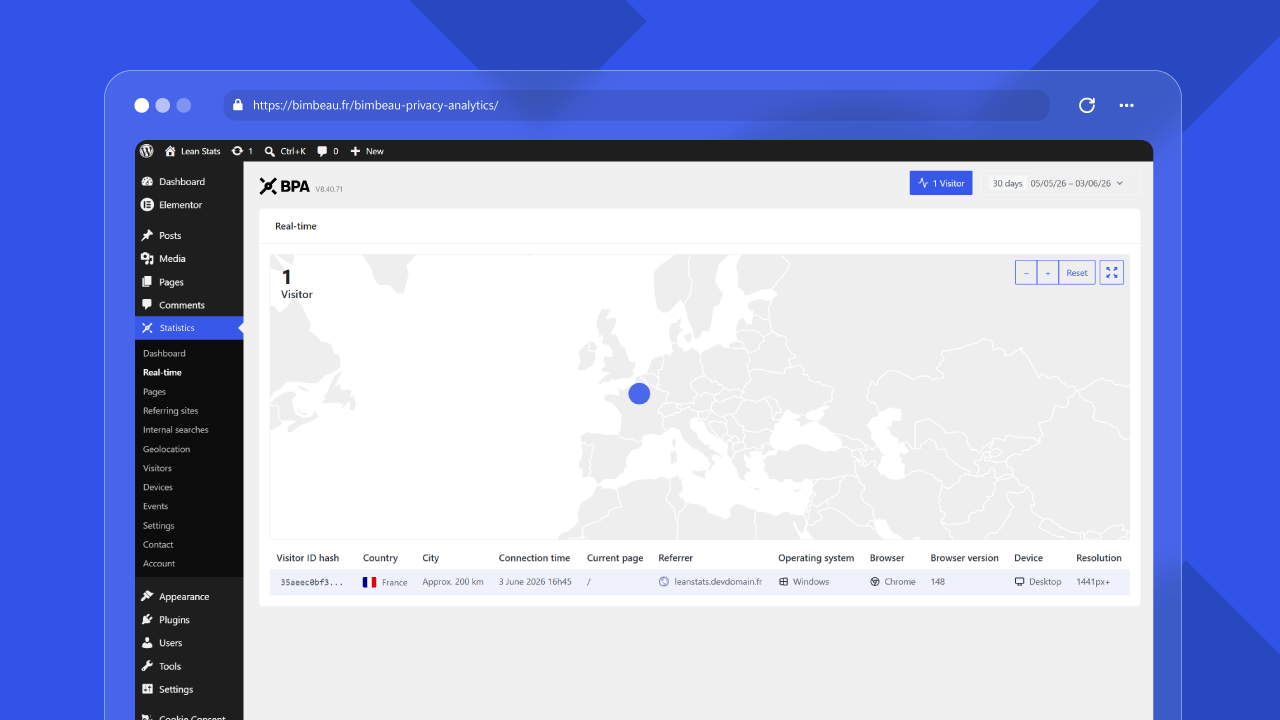
Task: Zoom in the map with plus button
Action: tap(1048, 273)
